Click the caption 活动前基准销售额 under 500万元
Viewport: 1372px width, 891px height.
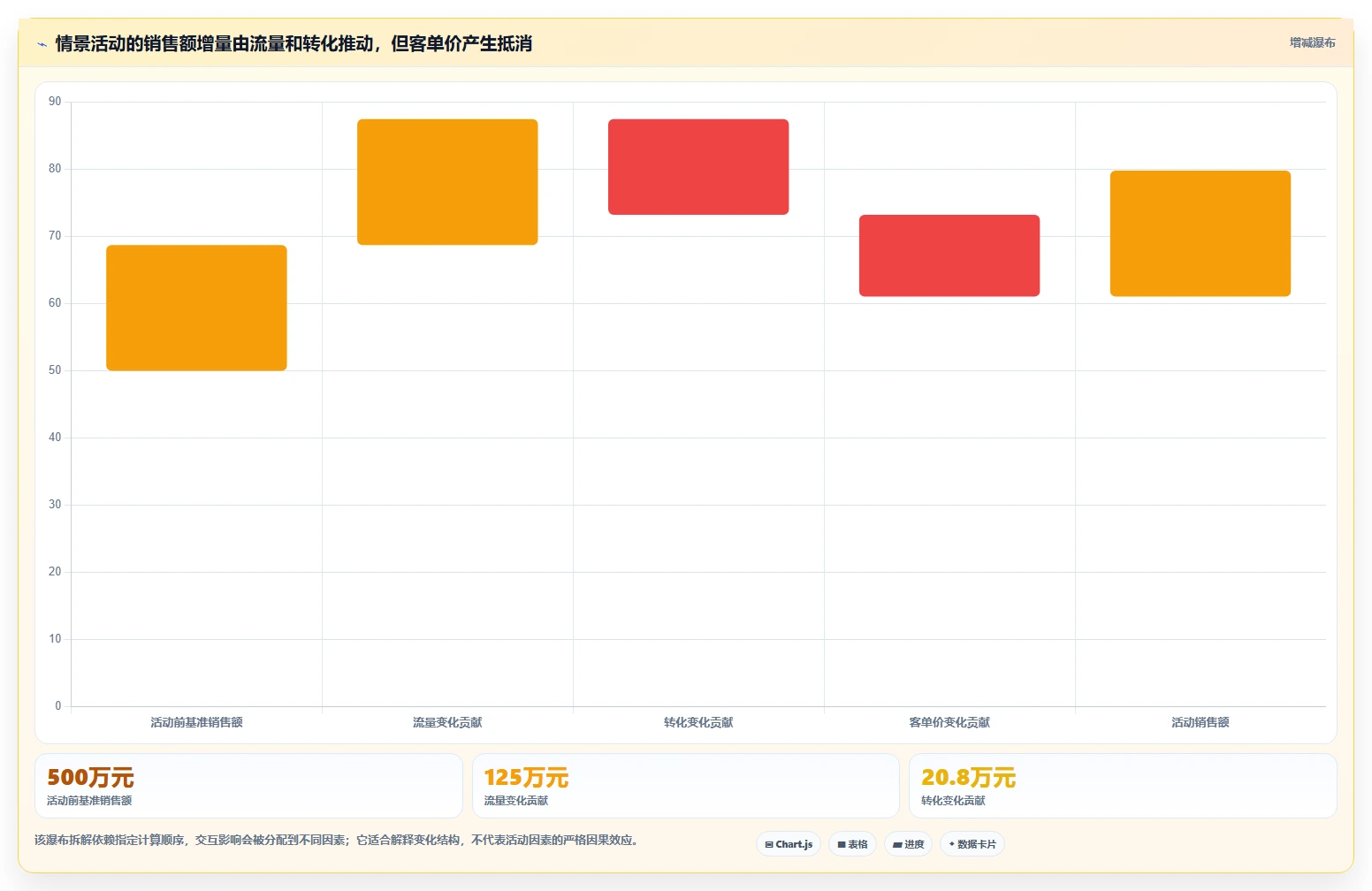89,801
